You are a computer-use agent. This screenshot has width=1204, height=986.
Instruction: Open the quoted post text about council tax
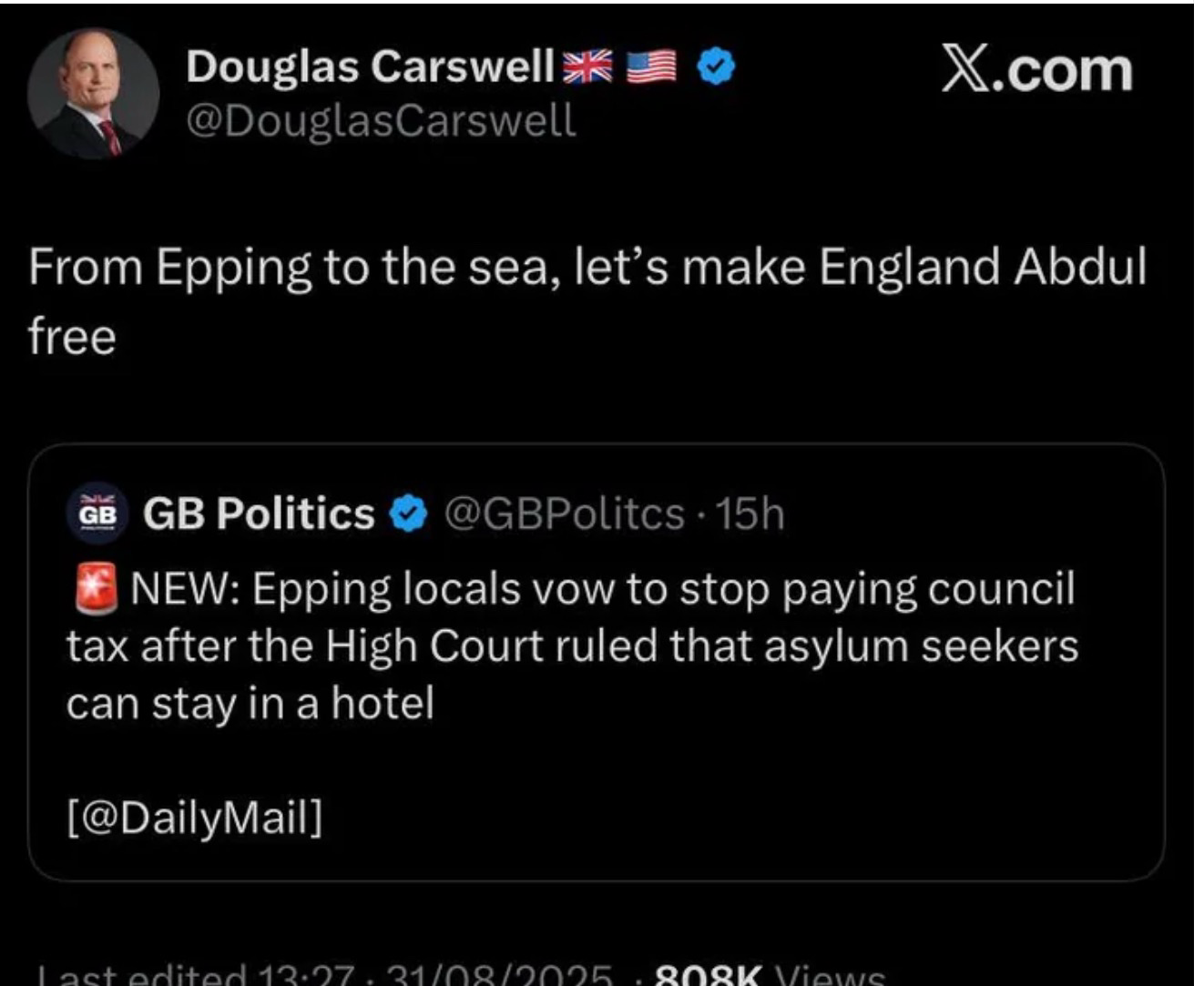[572, 646]
